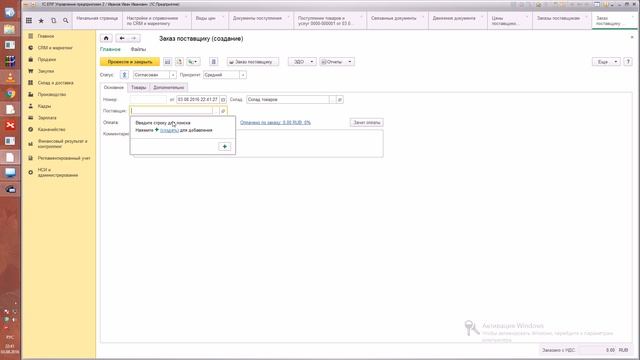640x360 pixels.
Task: Open the sections grid menu icon
Action: pyautogui.click(x=29, y=20)
